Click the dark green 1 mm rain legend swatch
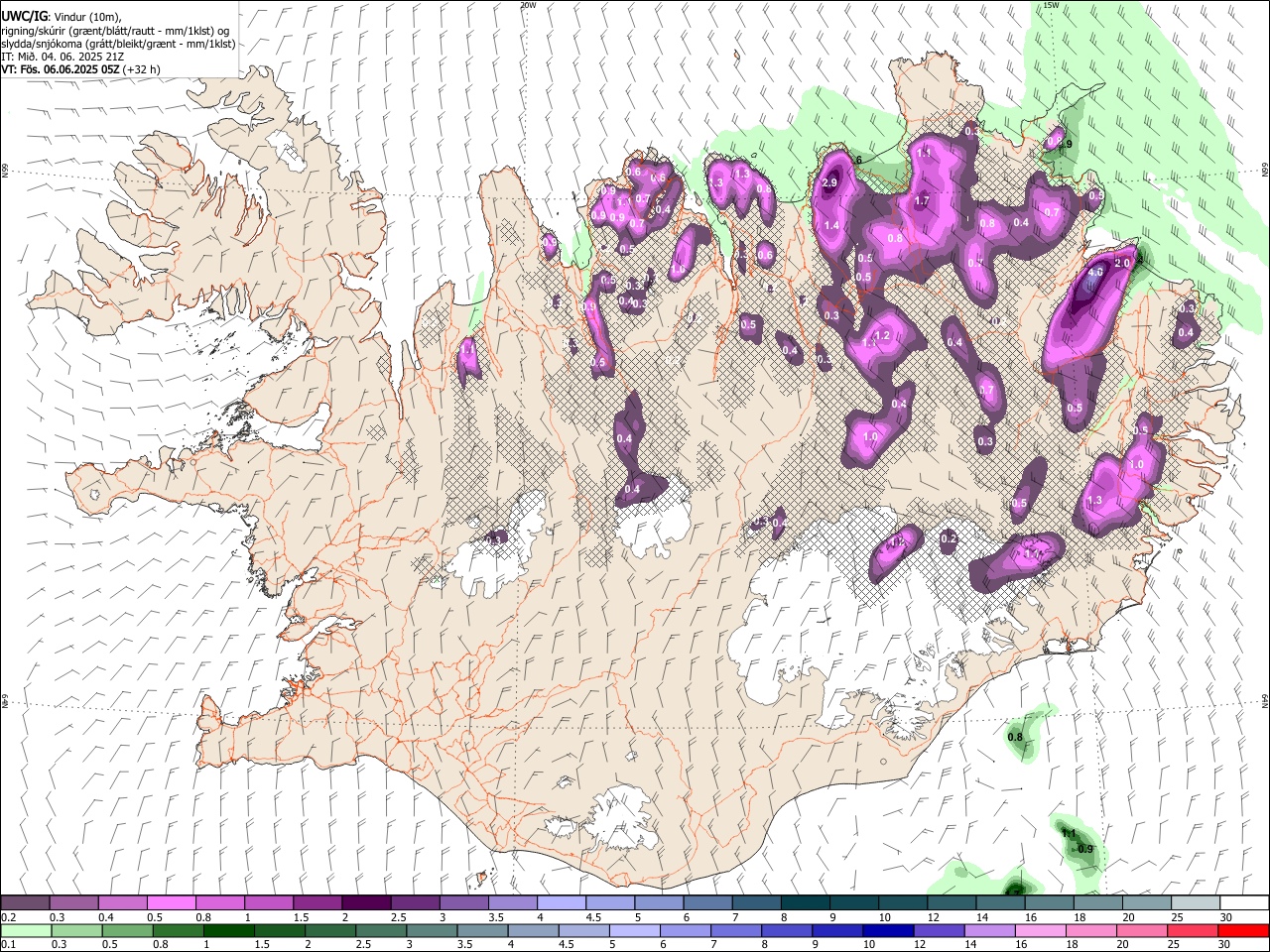1270x952 pixels. (228, 931)
